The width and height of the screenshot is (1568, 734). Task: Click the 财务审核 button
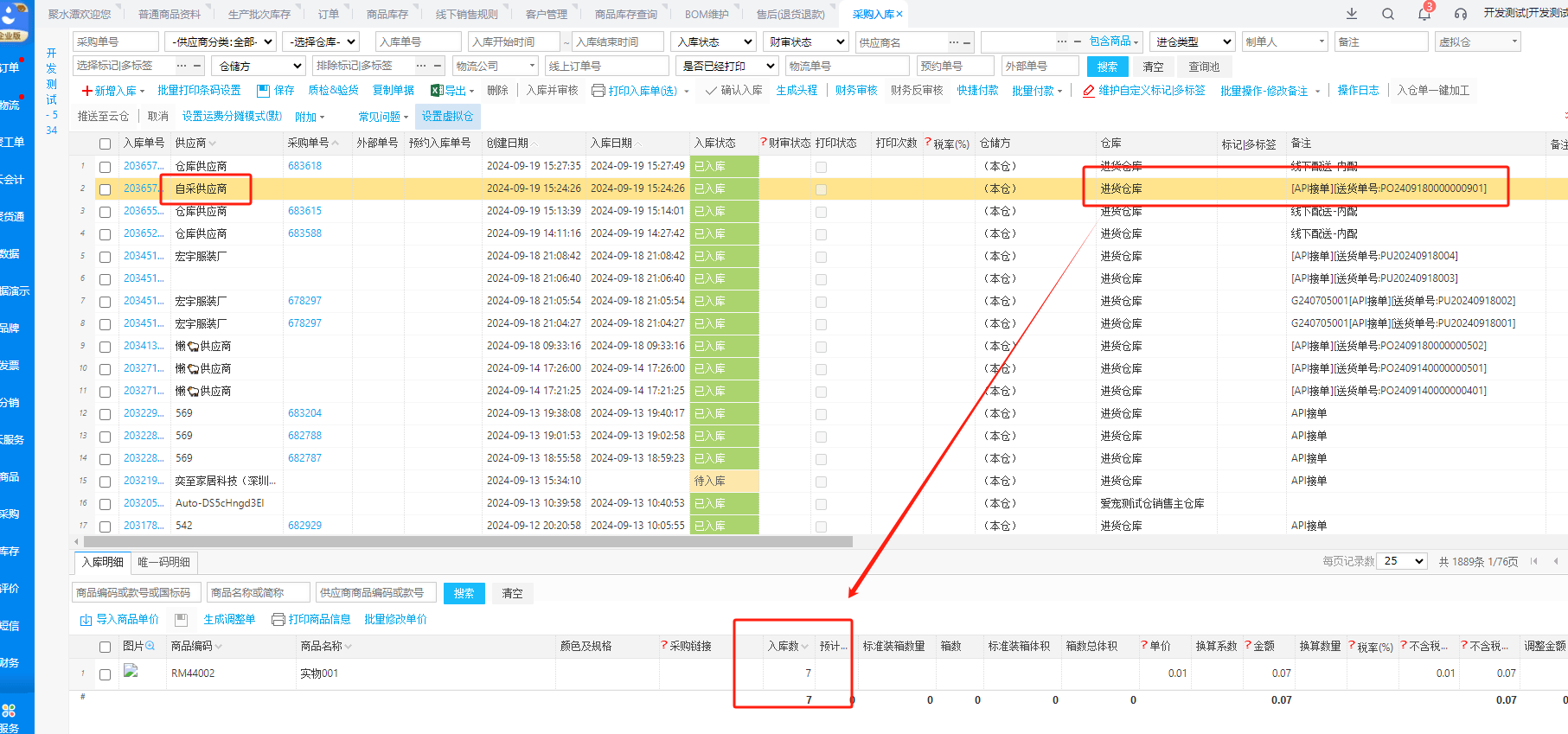click(x=856, y=91)
